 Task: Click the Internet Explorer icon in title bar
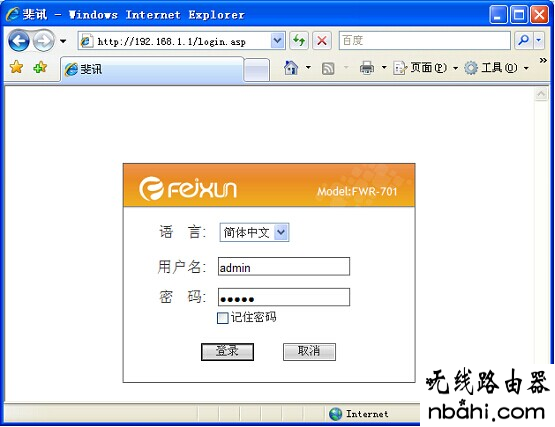[13, 14]
